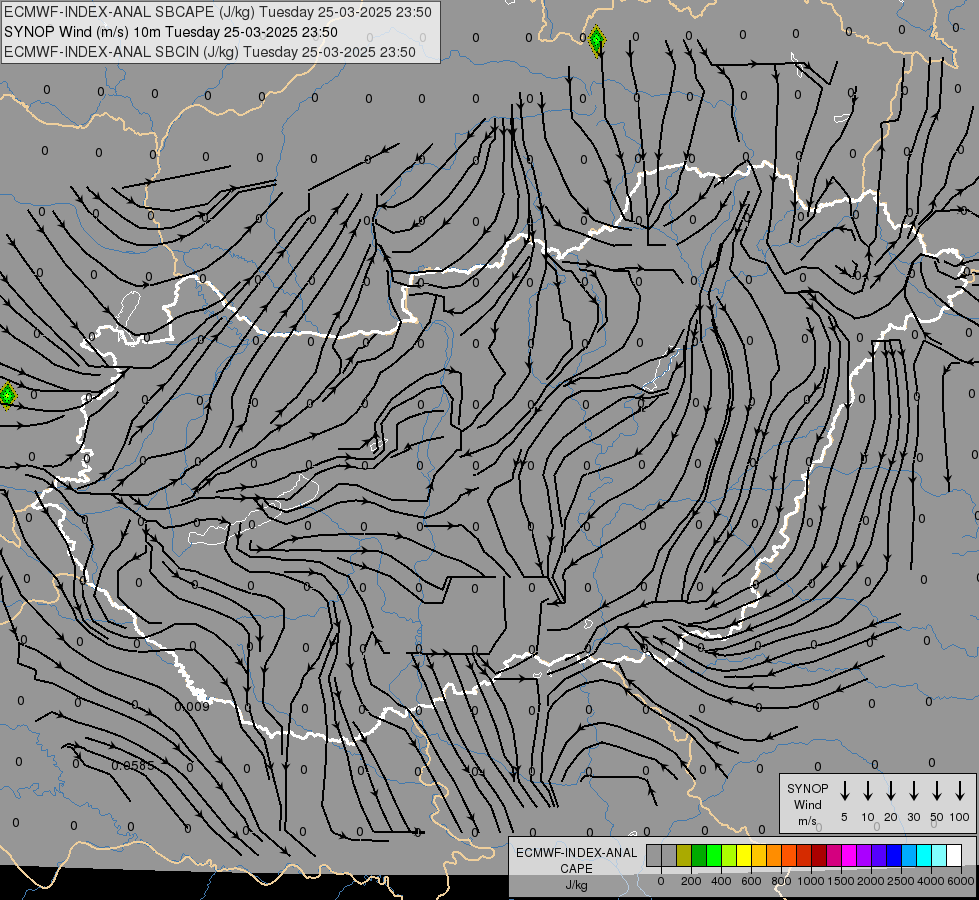Click the SBCAPE title line in the header box
This screenshot has width=979, height=900.
pyautogui.click(x=218, y=12)
